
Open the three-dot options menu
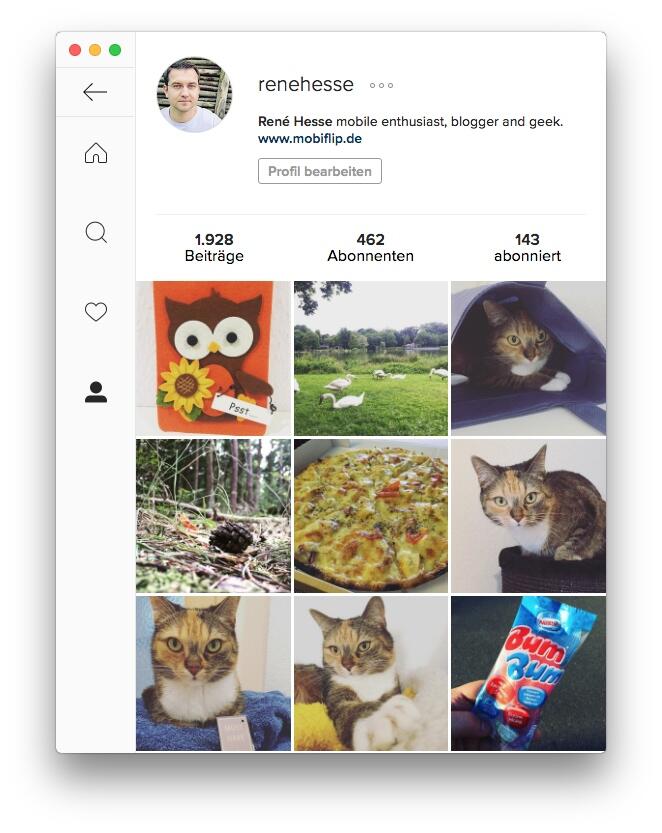point(381,85)
